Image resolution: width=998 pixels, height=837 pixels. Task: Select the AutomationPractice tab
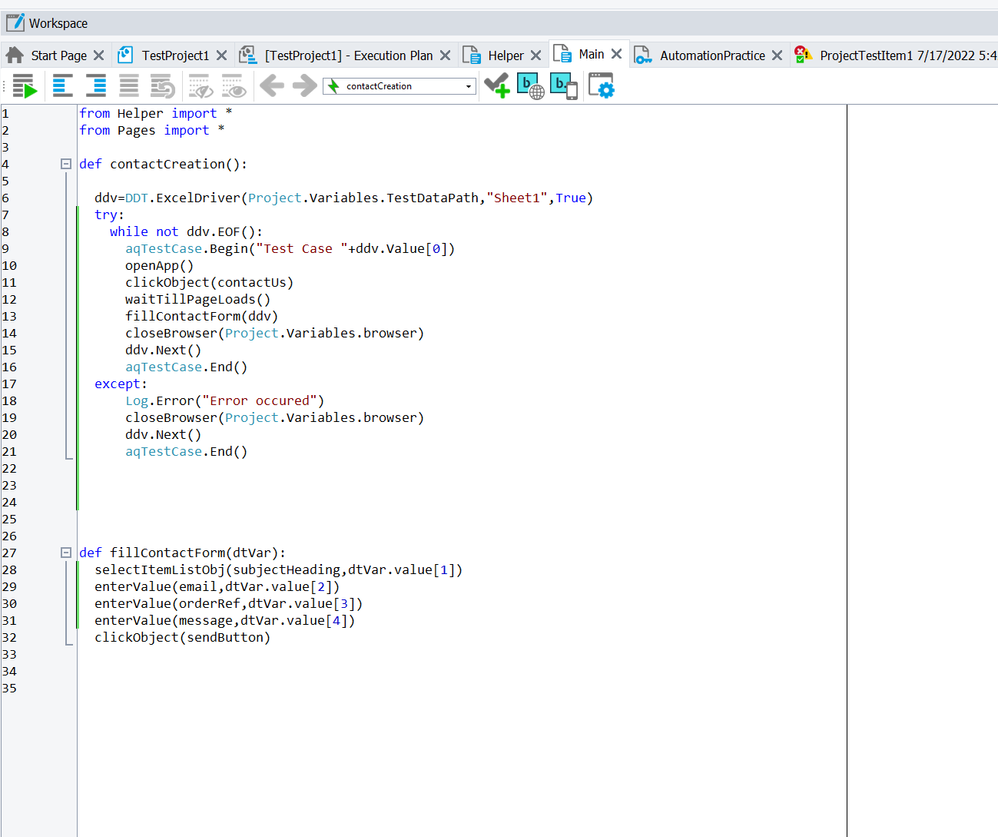(x=711, y=56)
